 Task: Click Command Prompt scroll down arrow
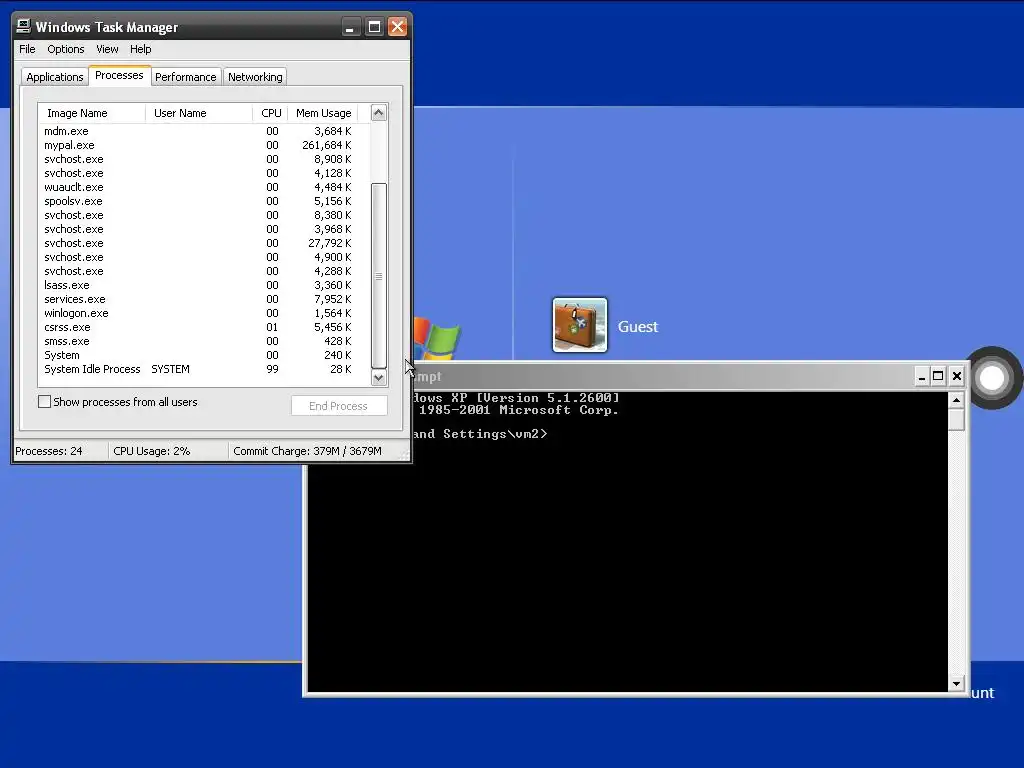tap(956, 684)
